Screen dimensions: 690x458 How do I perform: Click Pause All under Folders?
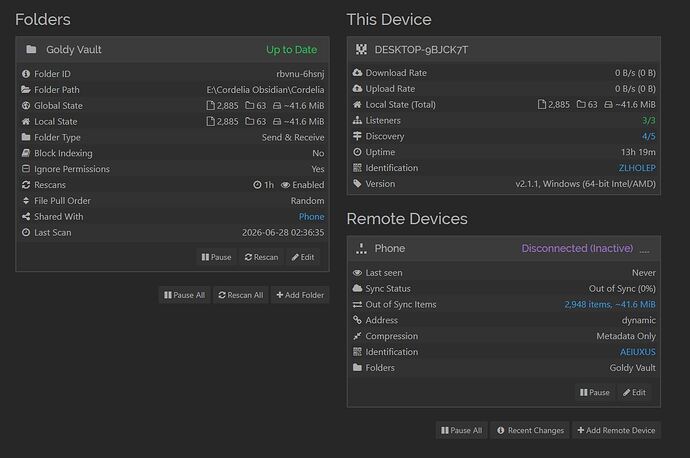pyautogui.click(x=184, y=295)
